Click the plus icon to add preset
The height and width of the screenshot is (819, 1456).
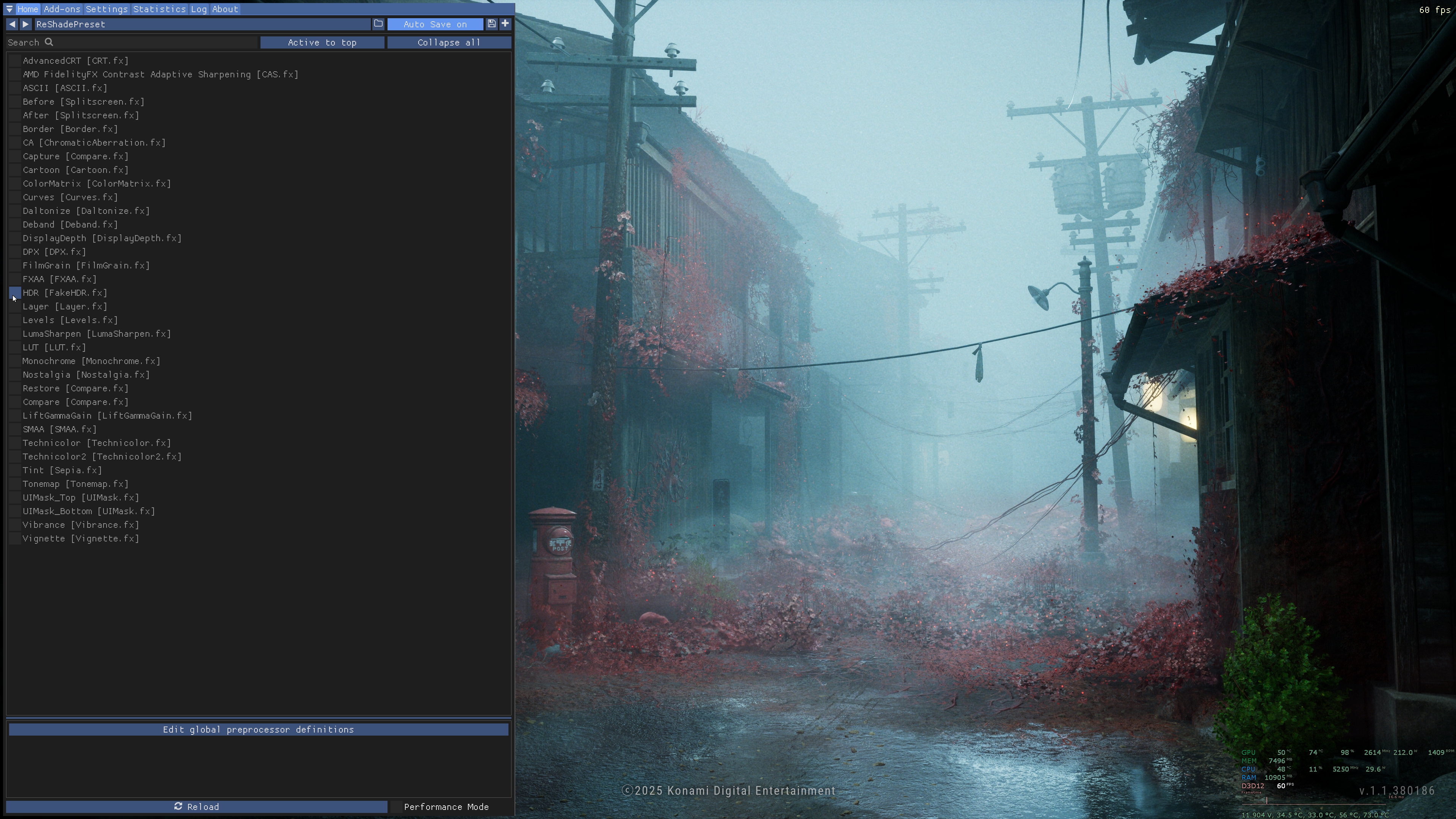click(x=505, y=24)
